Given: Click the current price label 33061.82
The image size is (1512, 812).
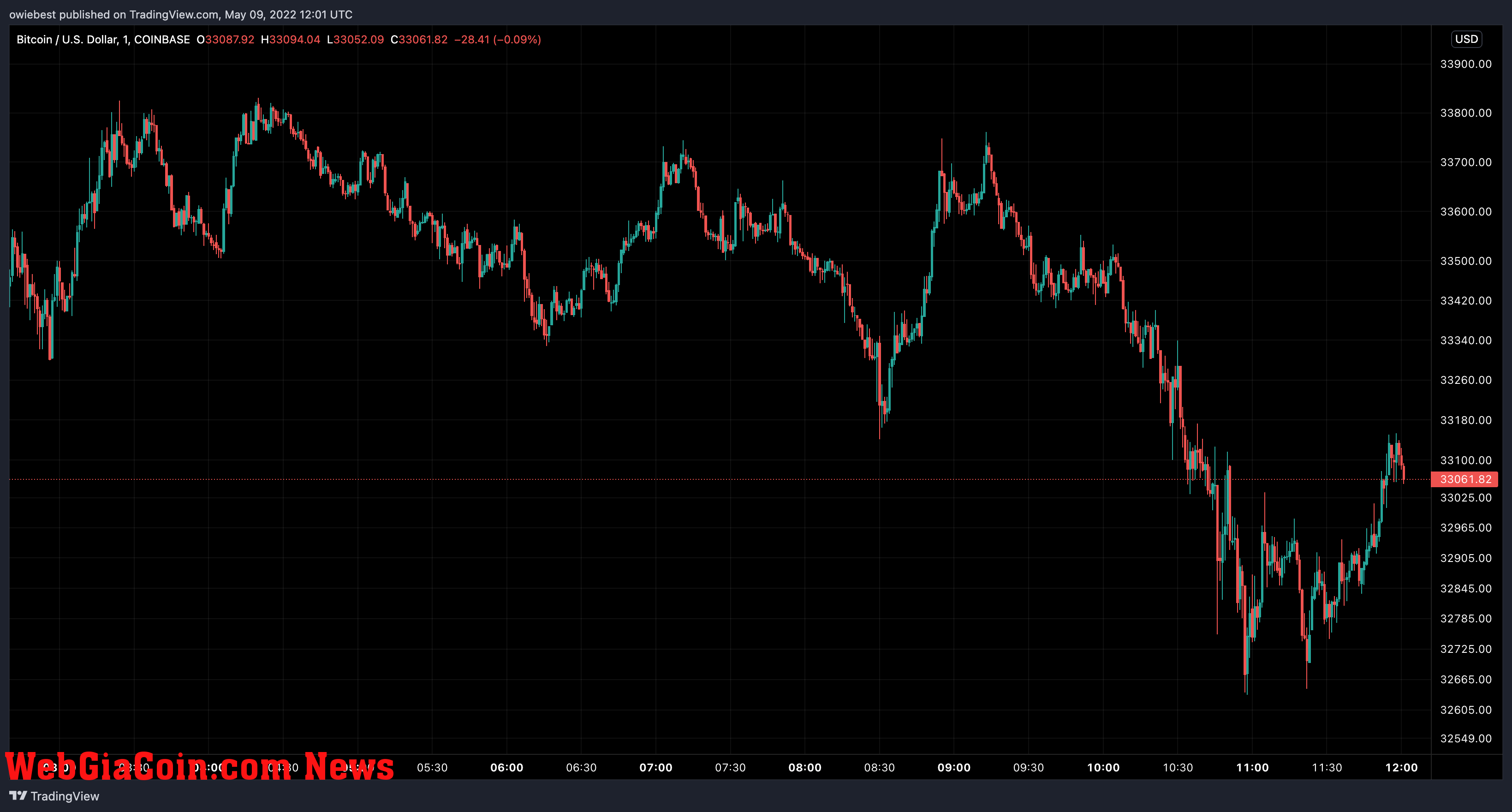Looking at the screenshot, I should [1465, 479].
